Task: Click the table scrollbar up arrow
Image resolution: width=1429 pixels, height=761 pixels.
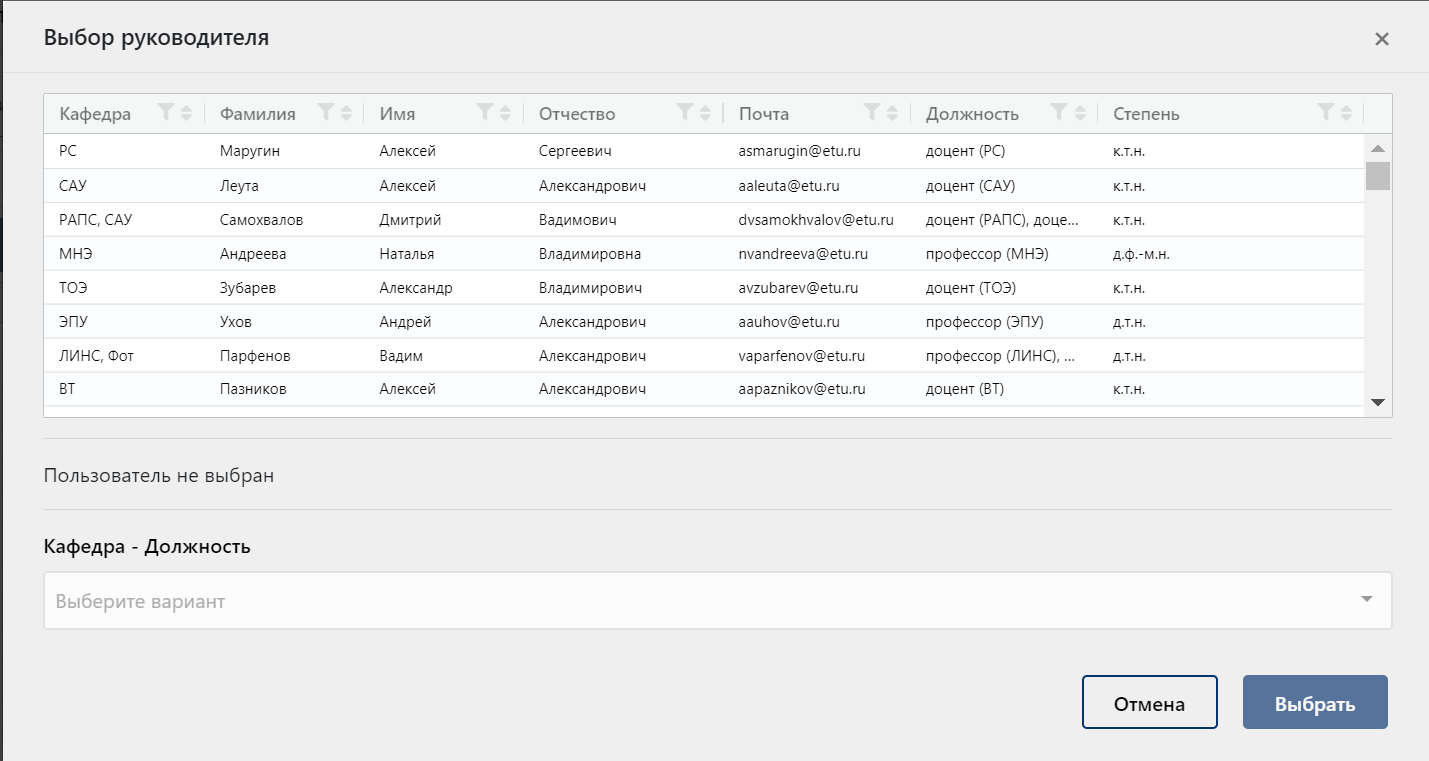Action: 1378,148
